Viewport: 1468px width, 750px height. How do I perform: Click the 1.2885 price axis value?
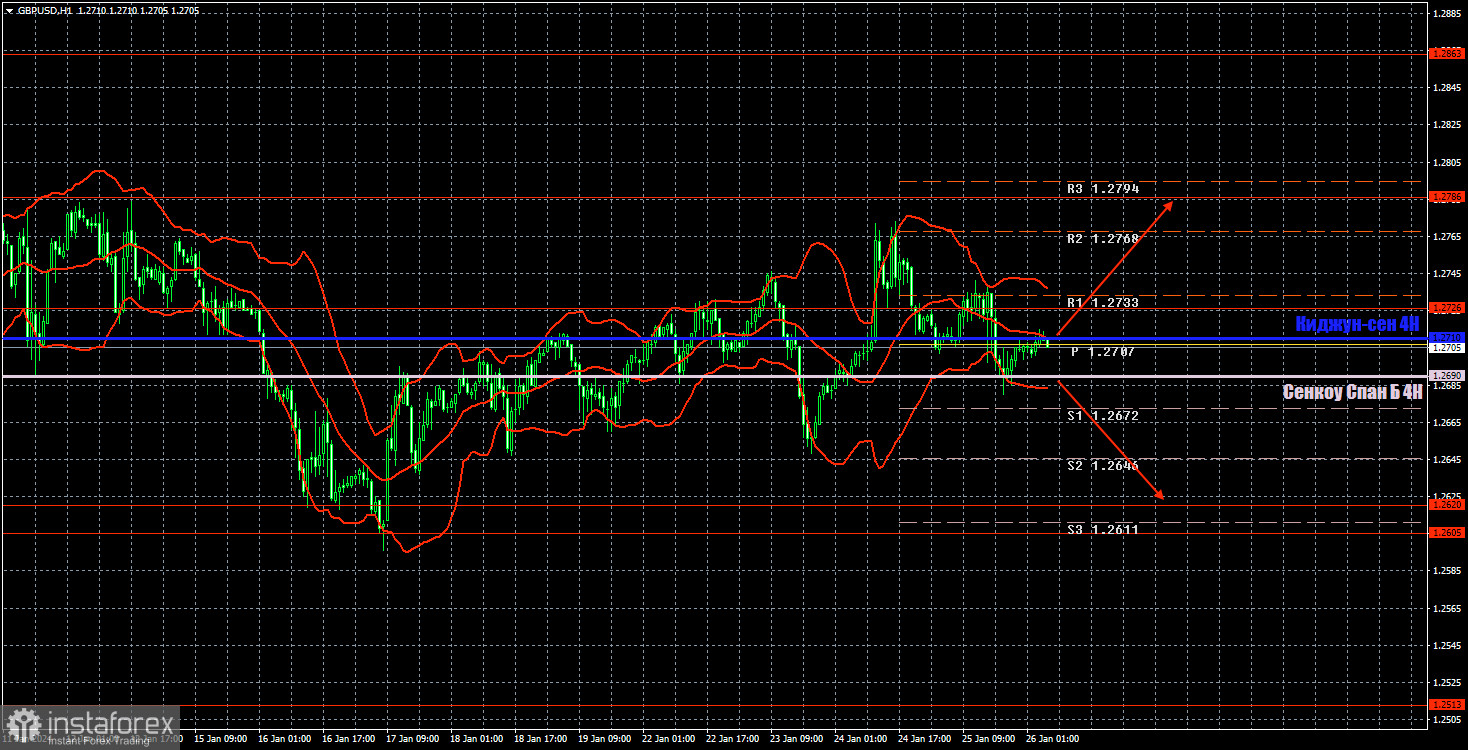(x=1447, y=14)
